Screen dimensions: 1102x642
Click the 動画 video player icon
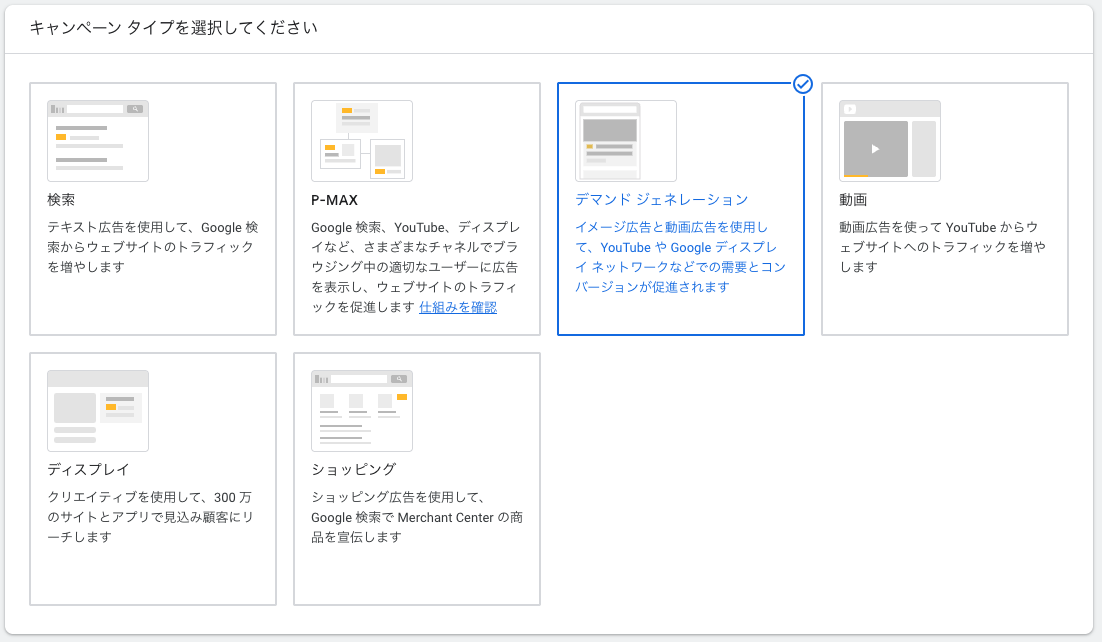click(889, 140)
